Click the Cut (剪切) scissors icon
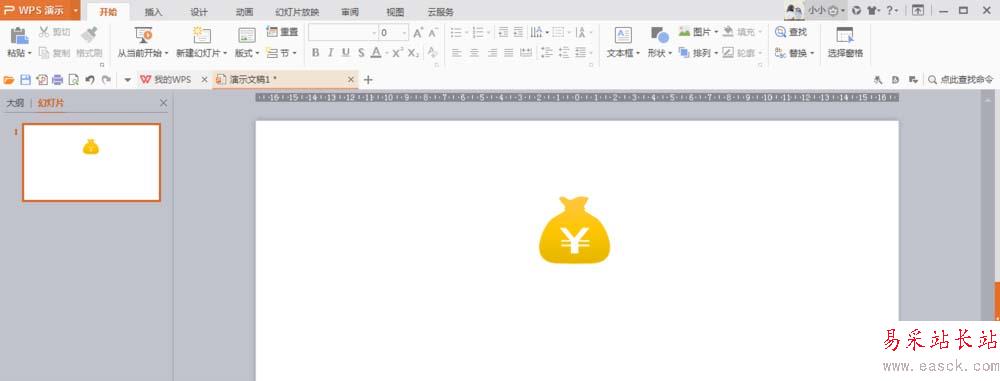This screenshot has width=1000, height=381. (44, 32)
